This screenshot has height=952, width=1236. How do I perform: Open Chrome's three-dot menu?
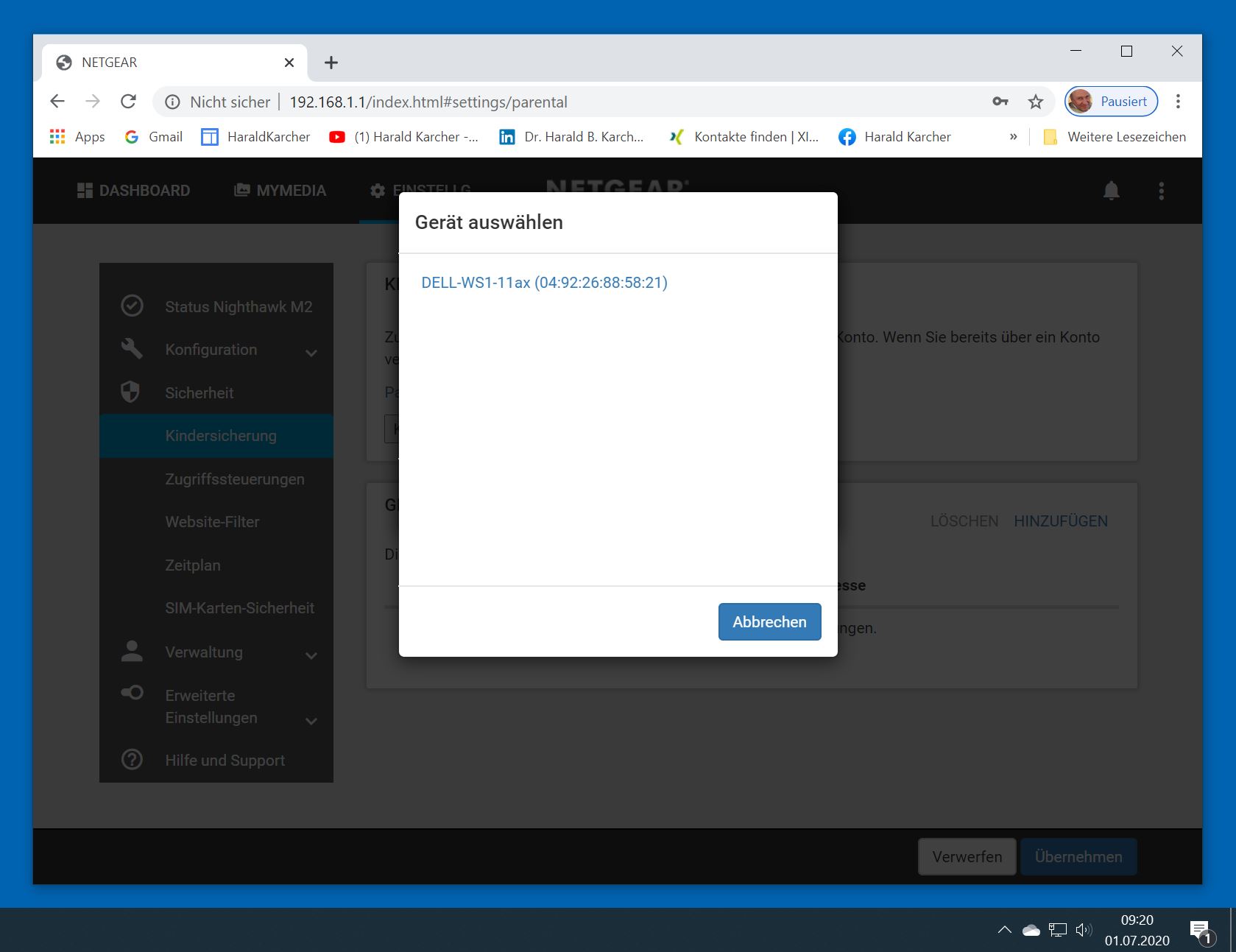(1178, 102)
